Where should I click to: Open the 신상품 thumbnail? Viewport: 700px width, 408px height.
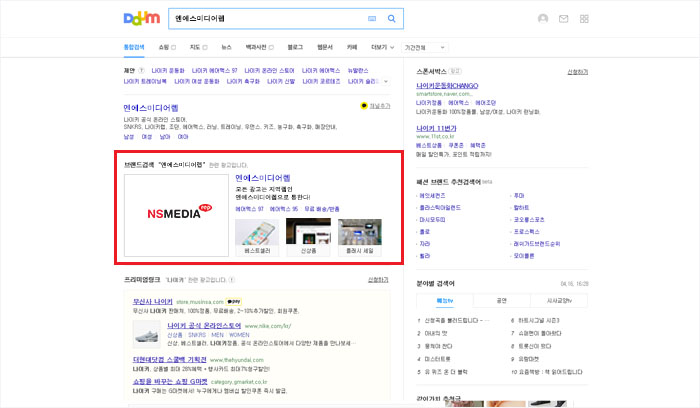tap(308, 237)
